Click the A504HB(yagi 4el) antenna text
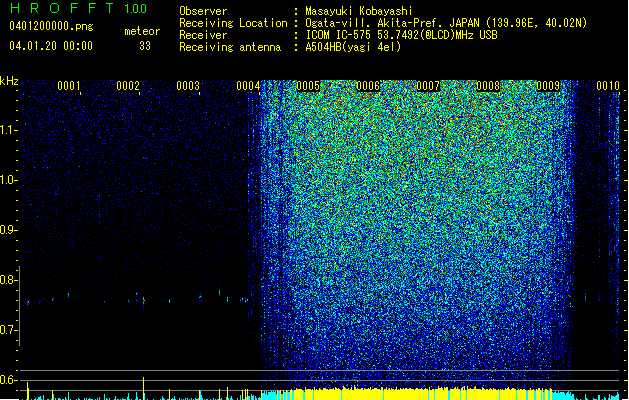This screenshot has height=400, width=629. [353, 47]
